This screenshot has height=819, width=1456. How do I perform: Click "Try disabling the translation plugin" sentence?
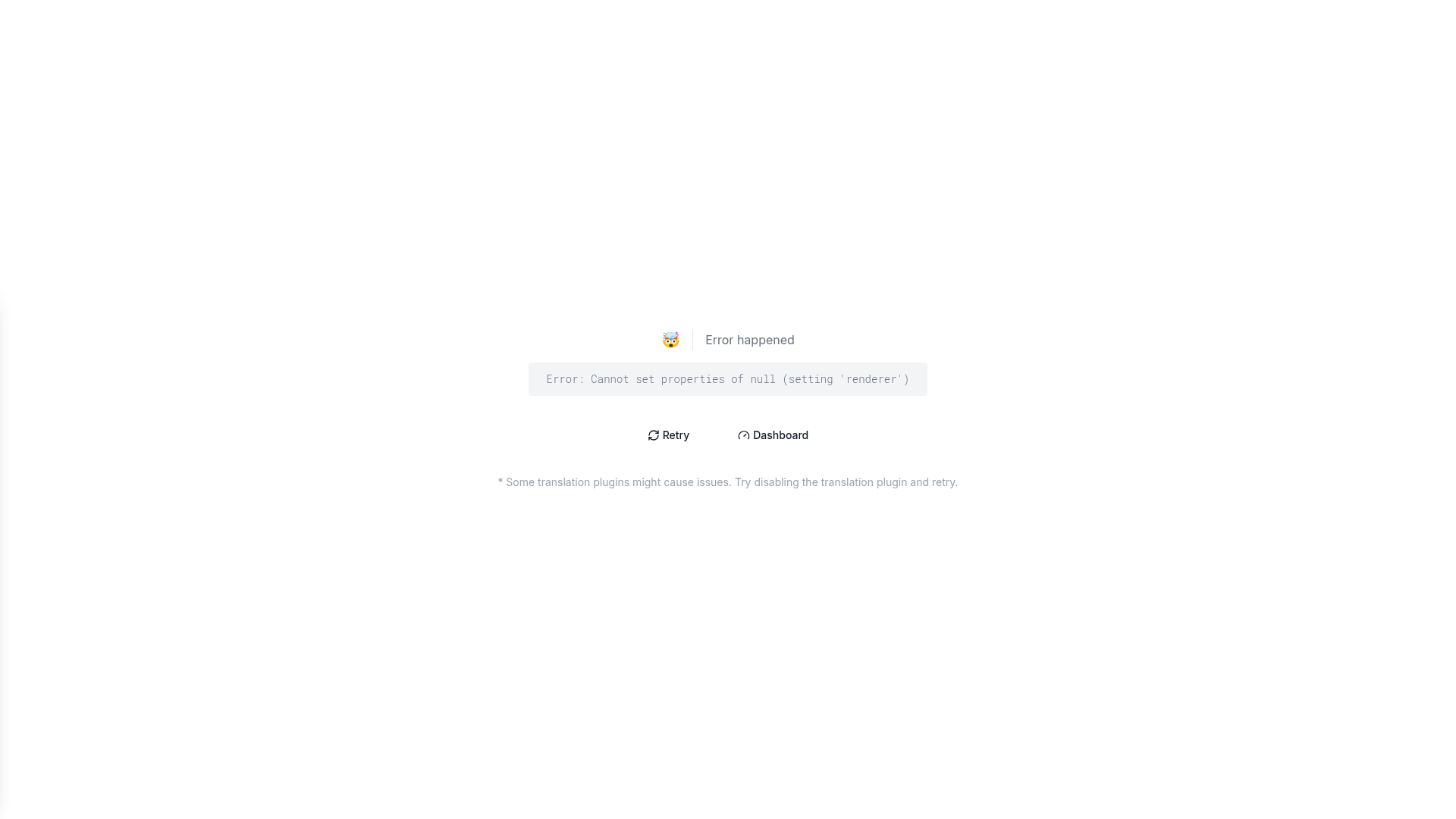[x=821, y=482]
